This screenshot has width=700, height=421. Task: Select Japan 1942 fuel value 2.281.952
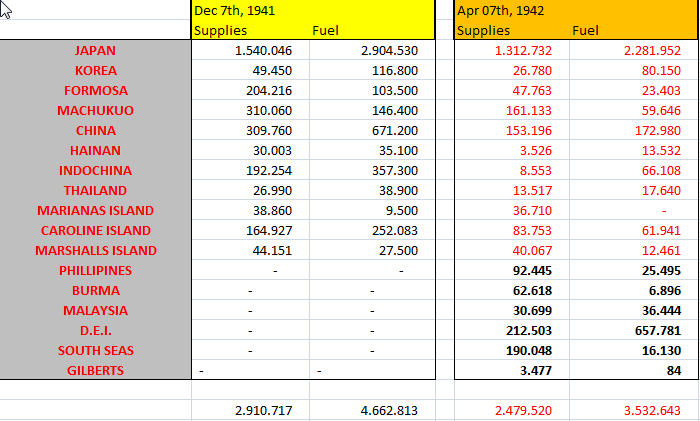coord(633,50)
